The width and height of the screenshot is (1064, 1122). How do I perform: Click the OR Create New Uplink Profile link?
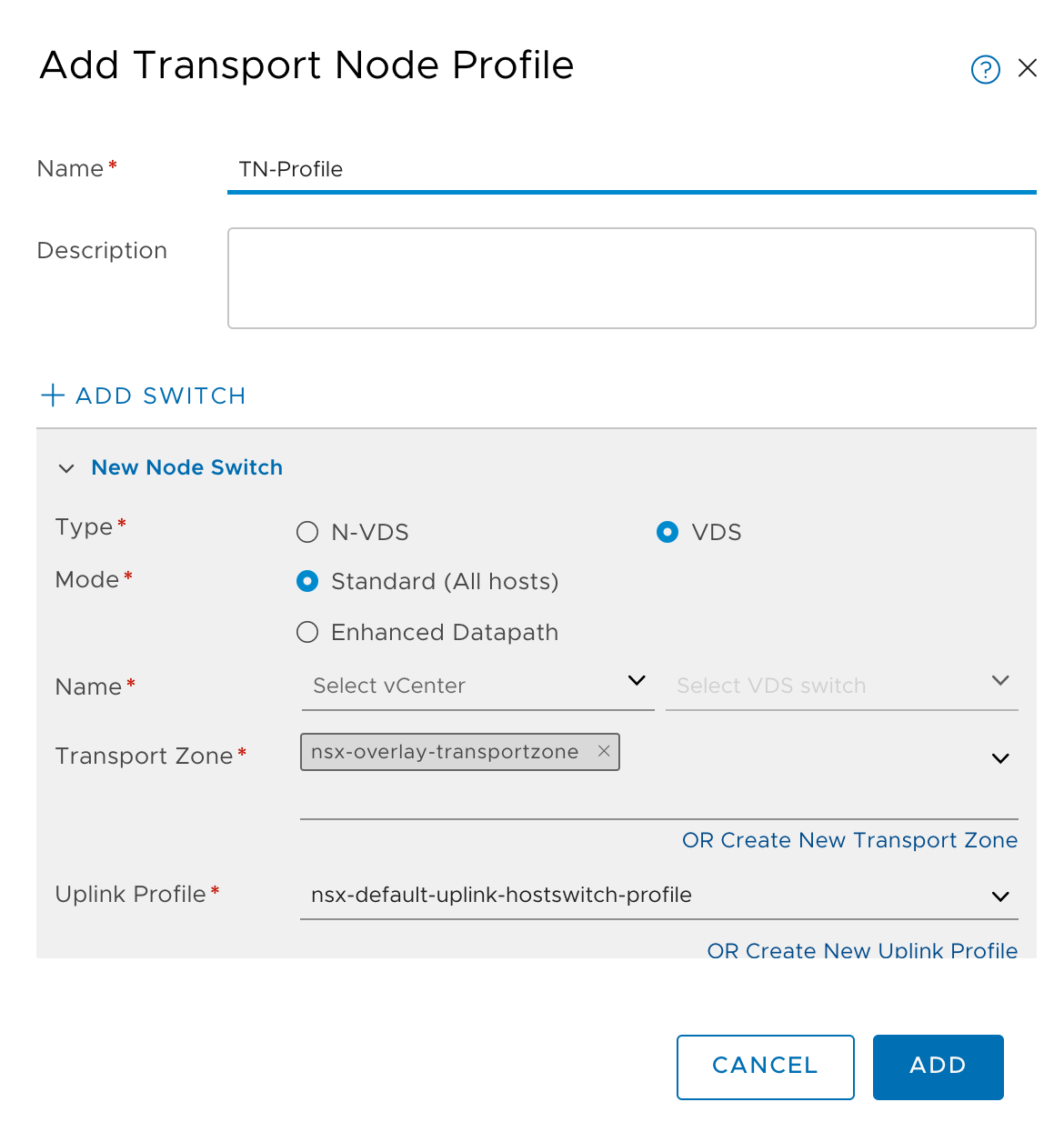coord(863,950)
